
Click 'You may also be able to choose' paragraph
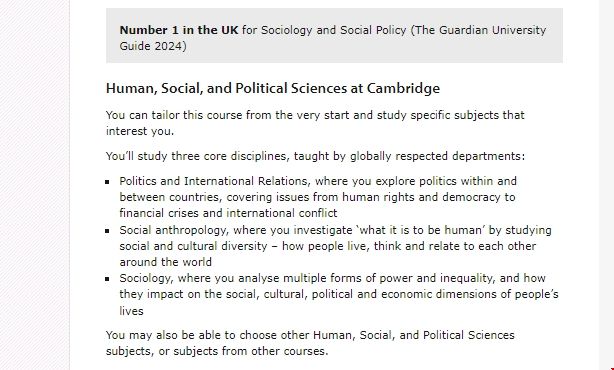(x=310, y=343)
